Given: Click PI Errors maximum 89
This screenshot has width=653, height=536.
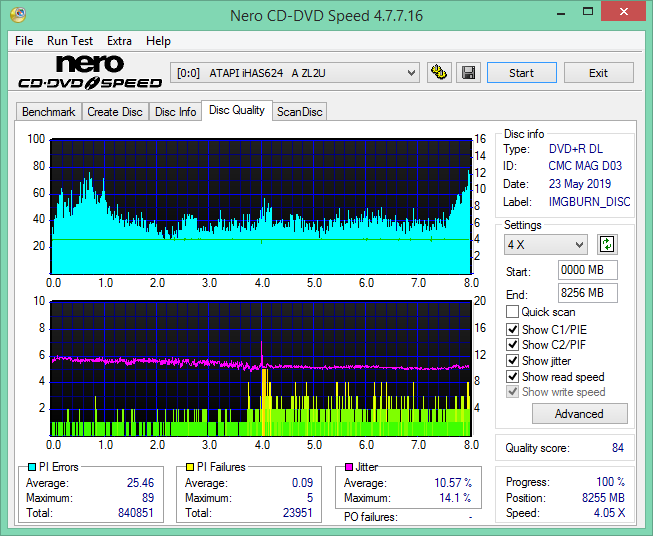Looking at the screenshot, I should 148,498.
